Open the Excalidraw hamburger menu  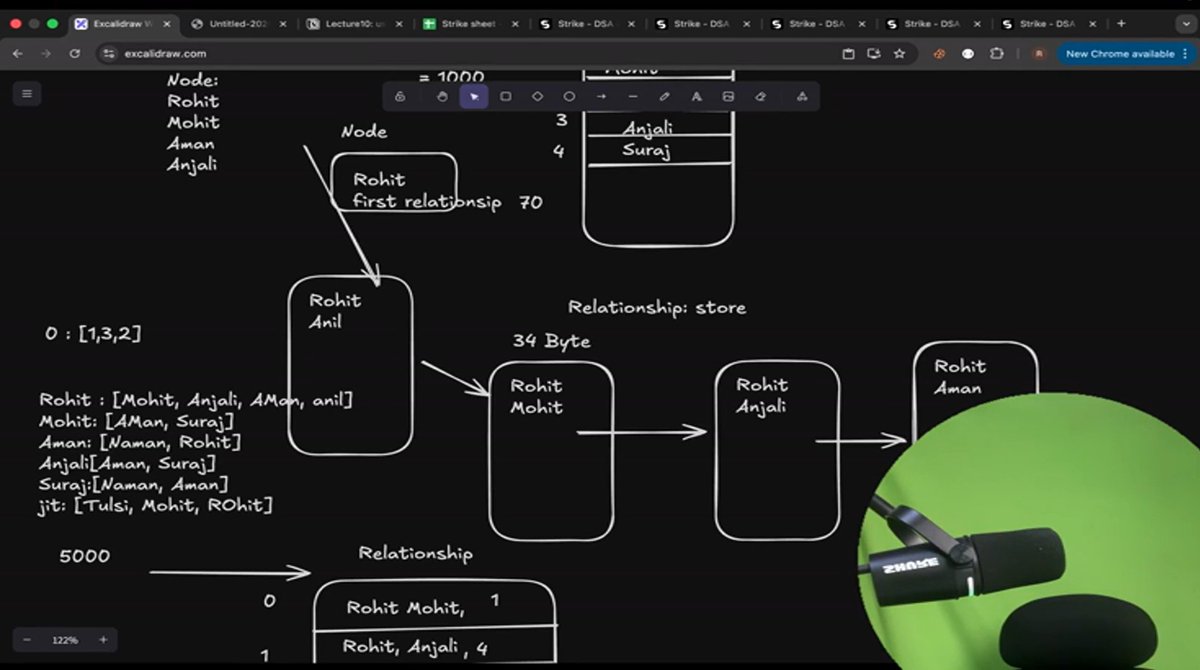click(27, 94)
